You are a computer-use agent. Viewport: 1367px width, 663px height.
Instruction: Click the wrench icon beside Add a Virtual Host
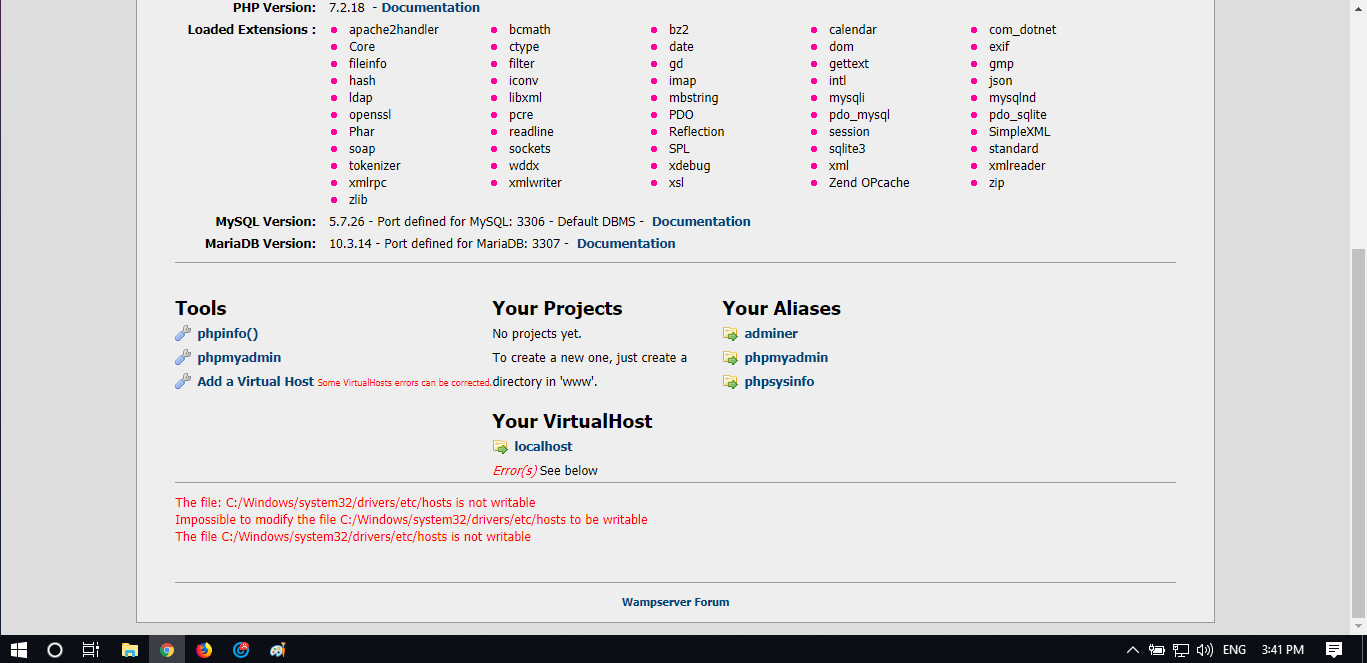(x=183, y=382)
